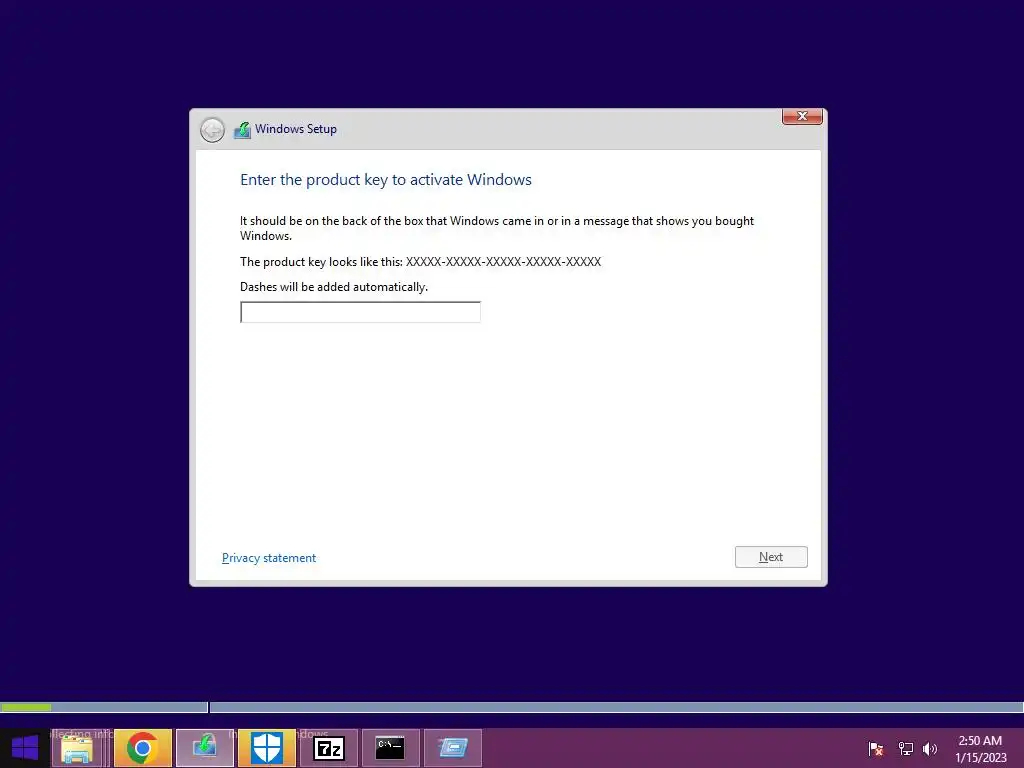Image resolution: width=1024 pixels, height=768 pixels.
Task: Open File Explorer from the taskbar
Action: [76, 748]
